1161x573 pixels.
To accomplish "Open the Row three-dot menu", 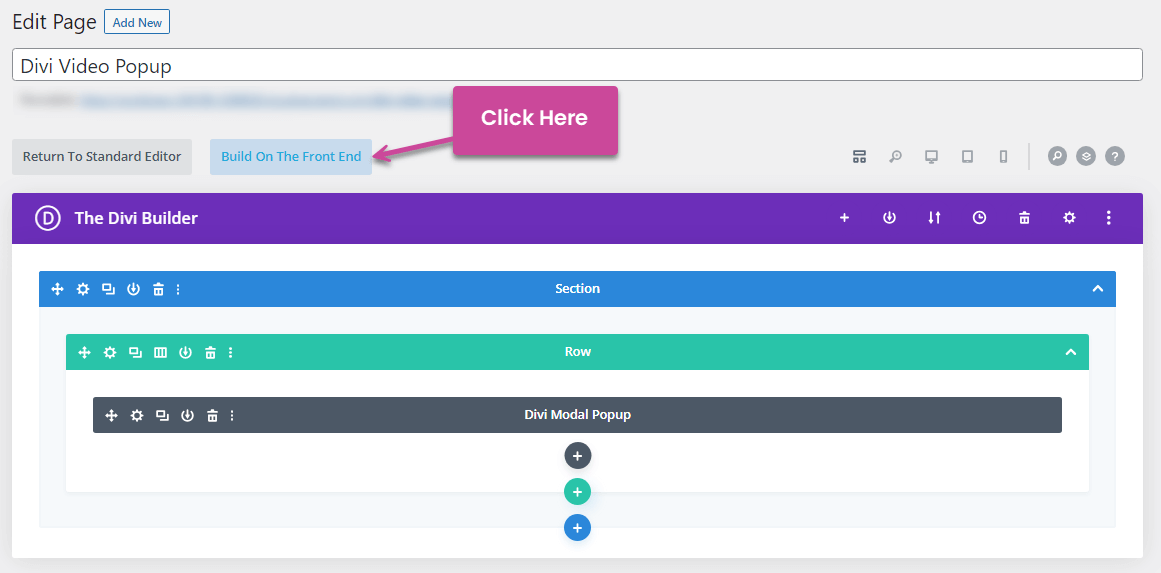I will [x=231, y=352].
